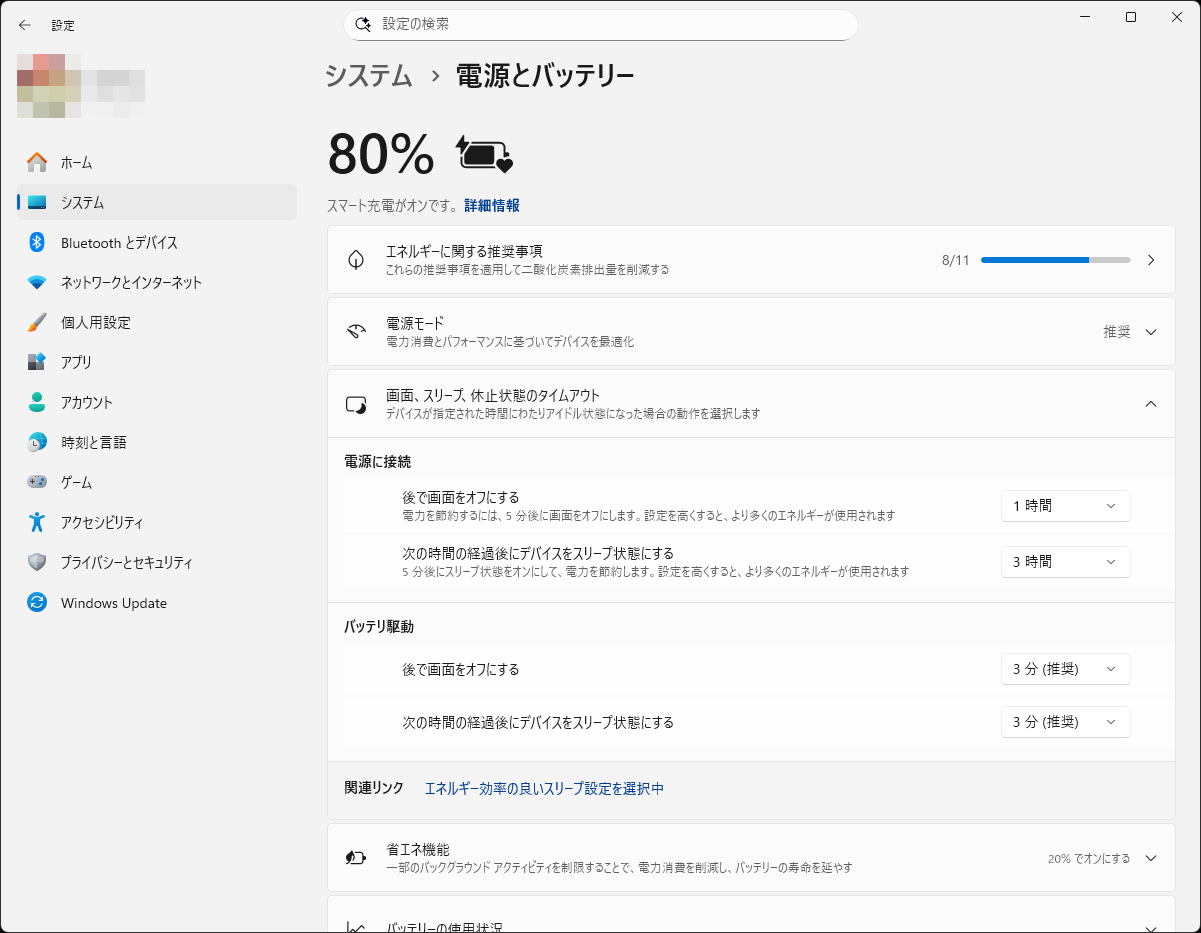This screenshot has height=933, width=1201.
Task: ゲームのコントローラーアイコンを選択
Action: (x=34, y=482)
